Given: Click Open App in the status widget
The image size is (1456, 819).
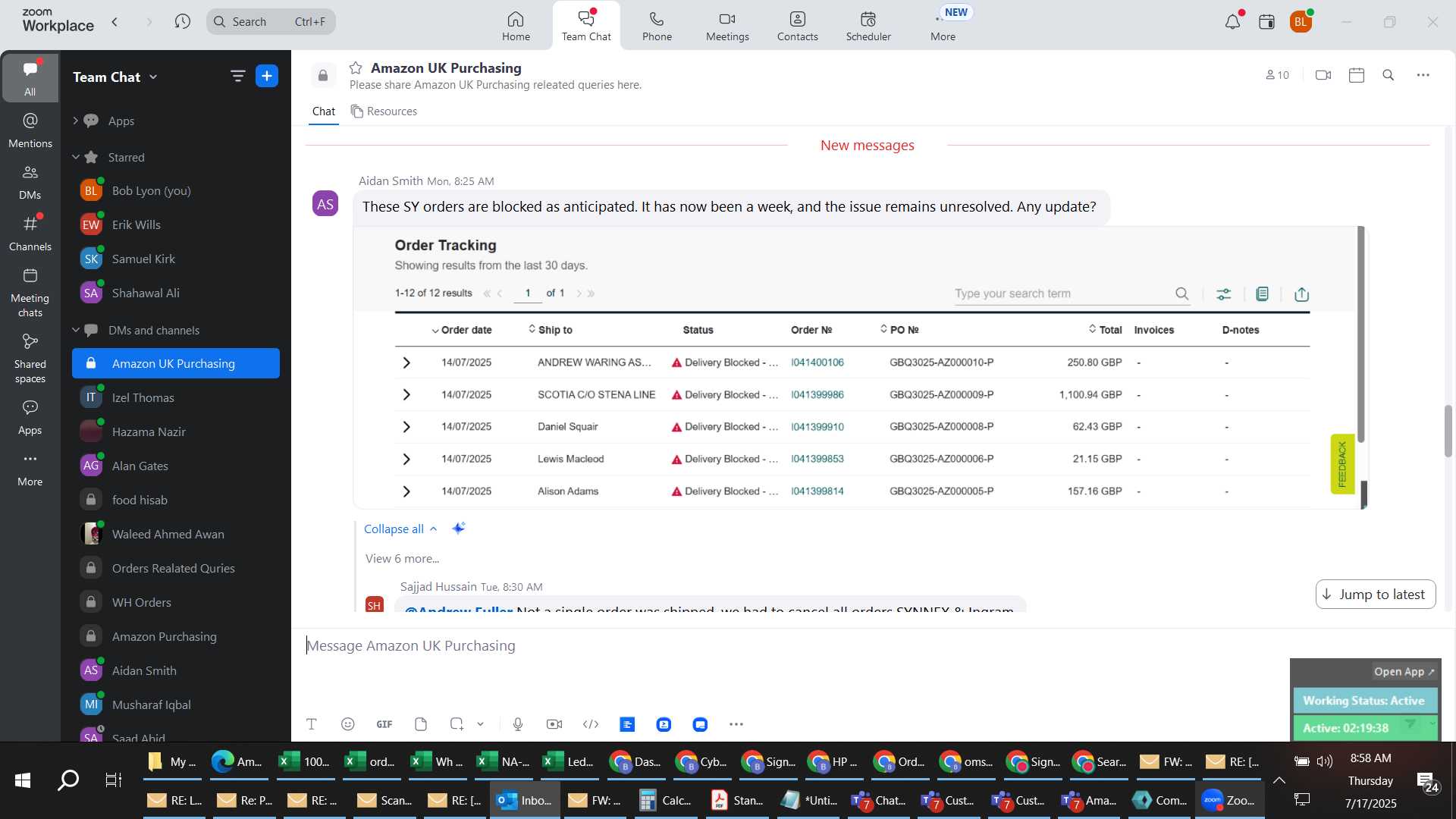Looking at the screenshot, I should pyautogui.click(x=1404, y=672).
